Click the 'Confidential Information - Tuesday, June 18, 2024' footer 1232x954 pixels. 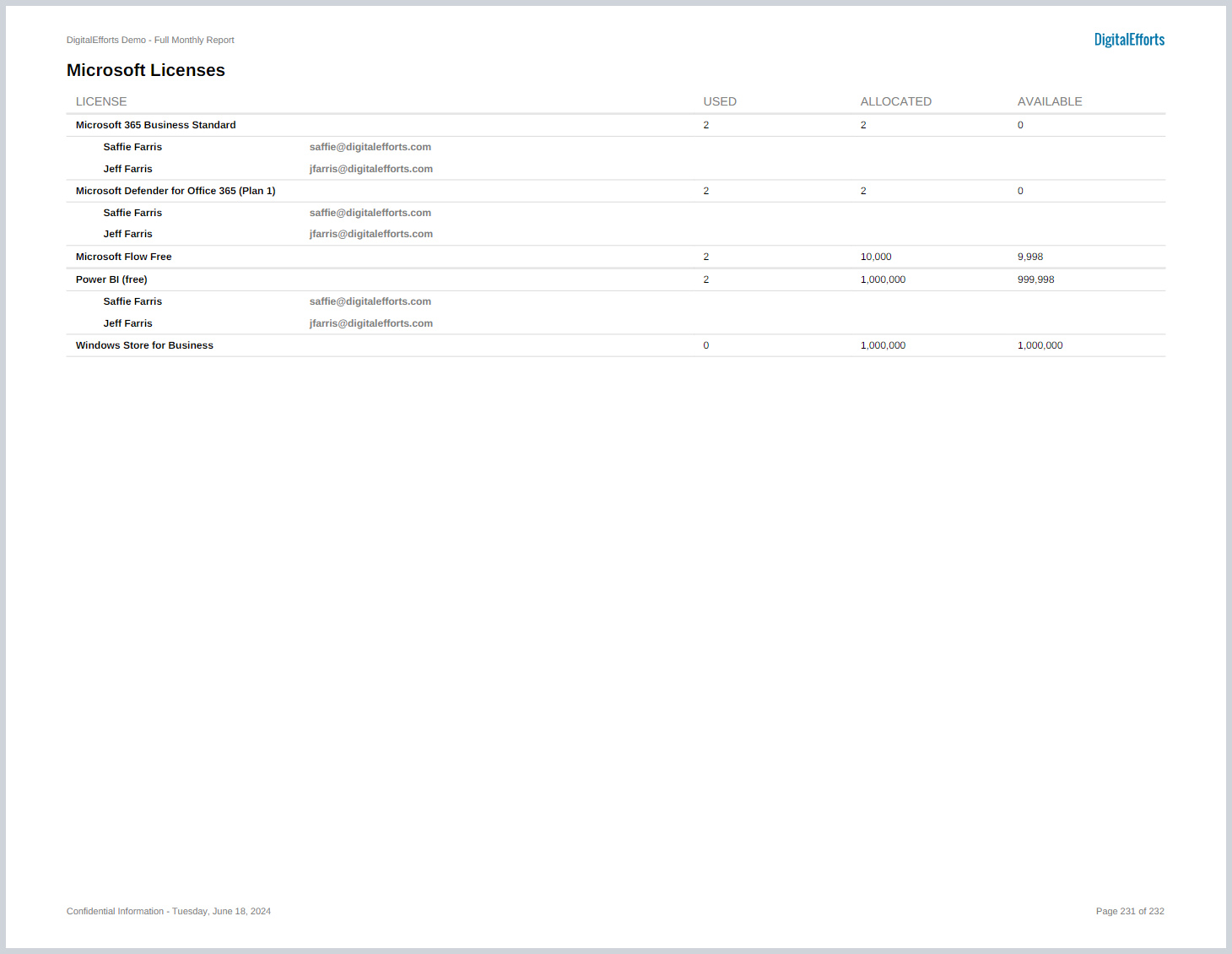pos(169,911)
